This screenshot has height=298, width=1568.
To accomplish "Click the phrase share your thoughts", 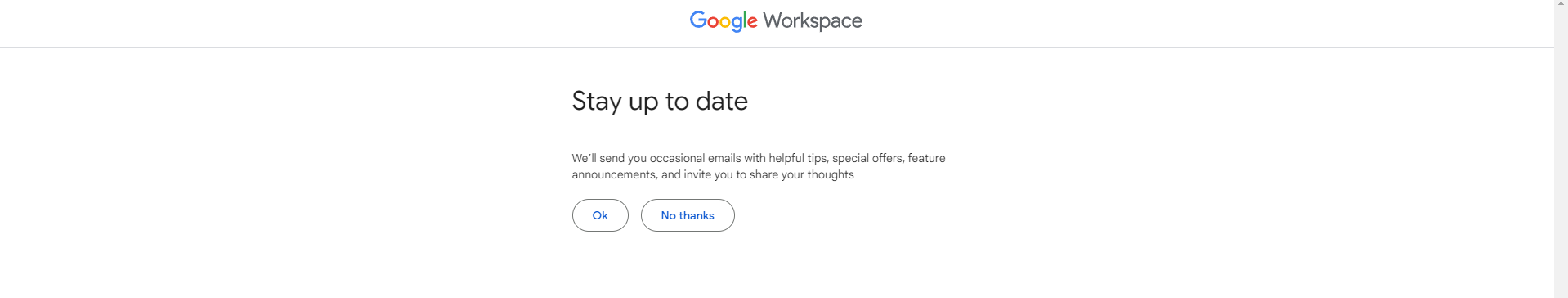I will (801, 174).
